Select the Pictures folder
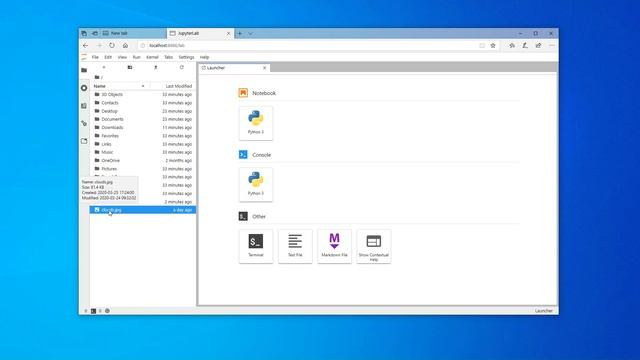Viewport: 640px width, 360px height. tap(143, 169)
